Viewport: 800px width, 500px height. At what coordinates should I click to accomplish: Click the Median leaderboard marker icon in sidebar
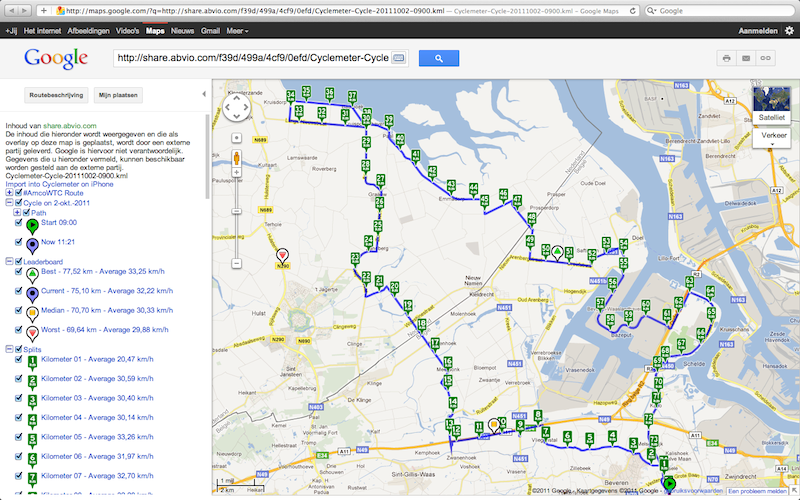point(32,314)
